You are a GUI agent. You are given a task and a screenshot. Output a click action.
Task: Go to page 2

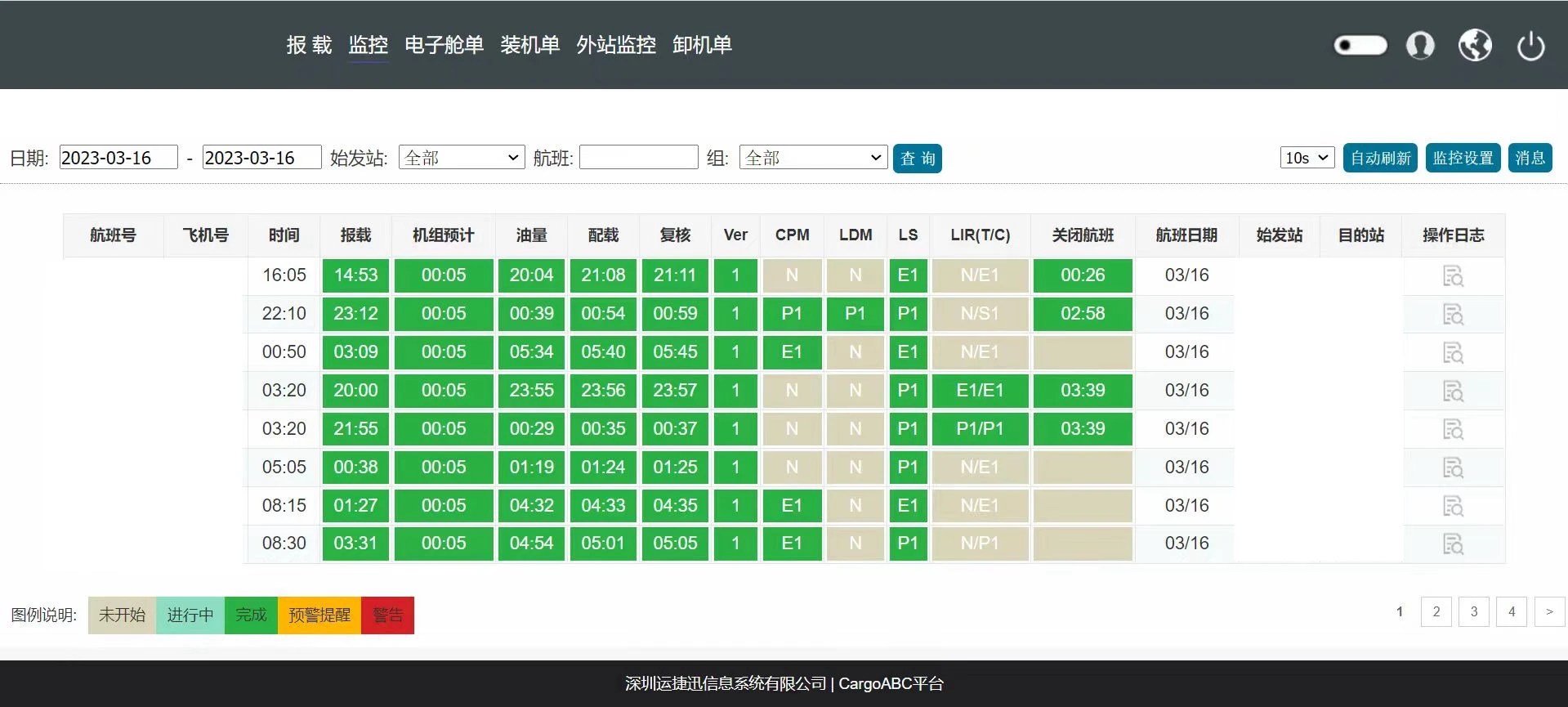click(x=1436, y=611)
